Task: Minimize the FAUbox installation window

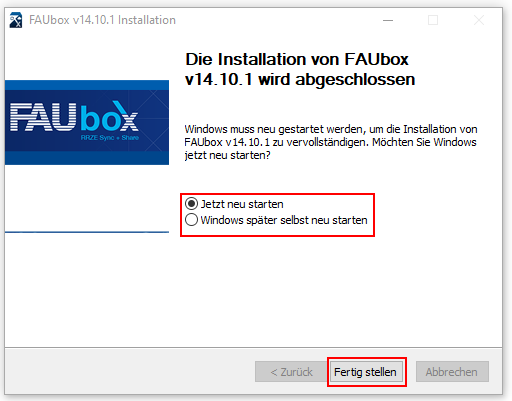Action: coord(388,20)
